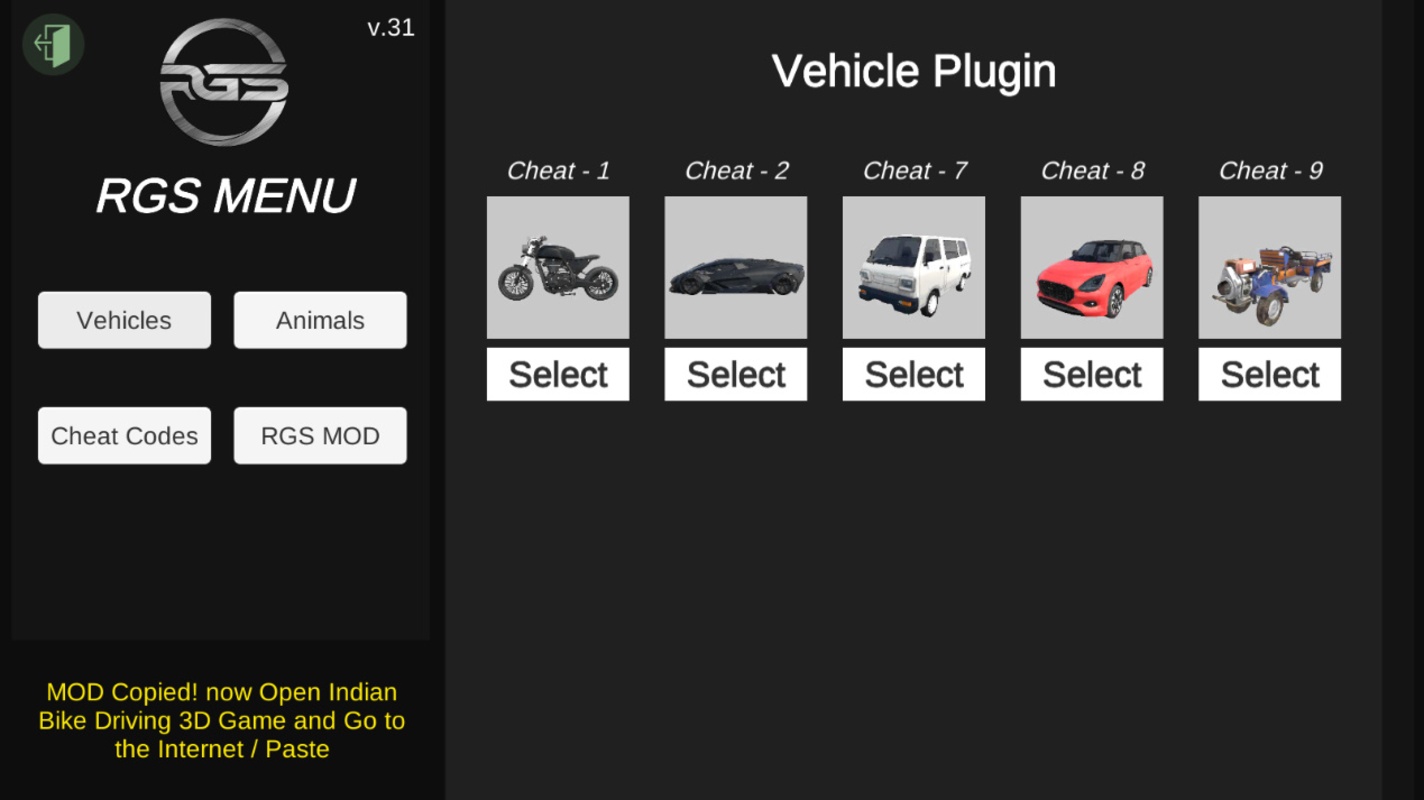The image size is (1424, 800).
Task: Click the red hatchback car thumbnail
Action: click(x=1092, y=267)
